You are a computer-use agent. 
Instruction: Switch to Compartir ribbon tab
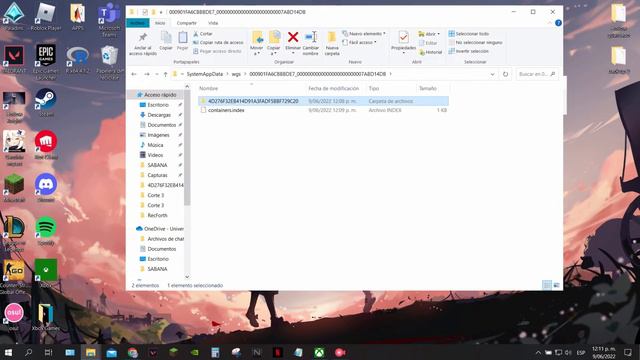pyautogui.click(x=187, y=23)
